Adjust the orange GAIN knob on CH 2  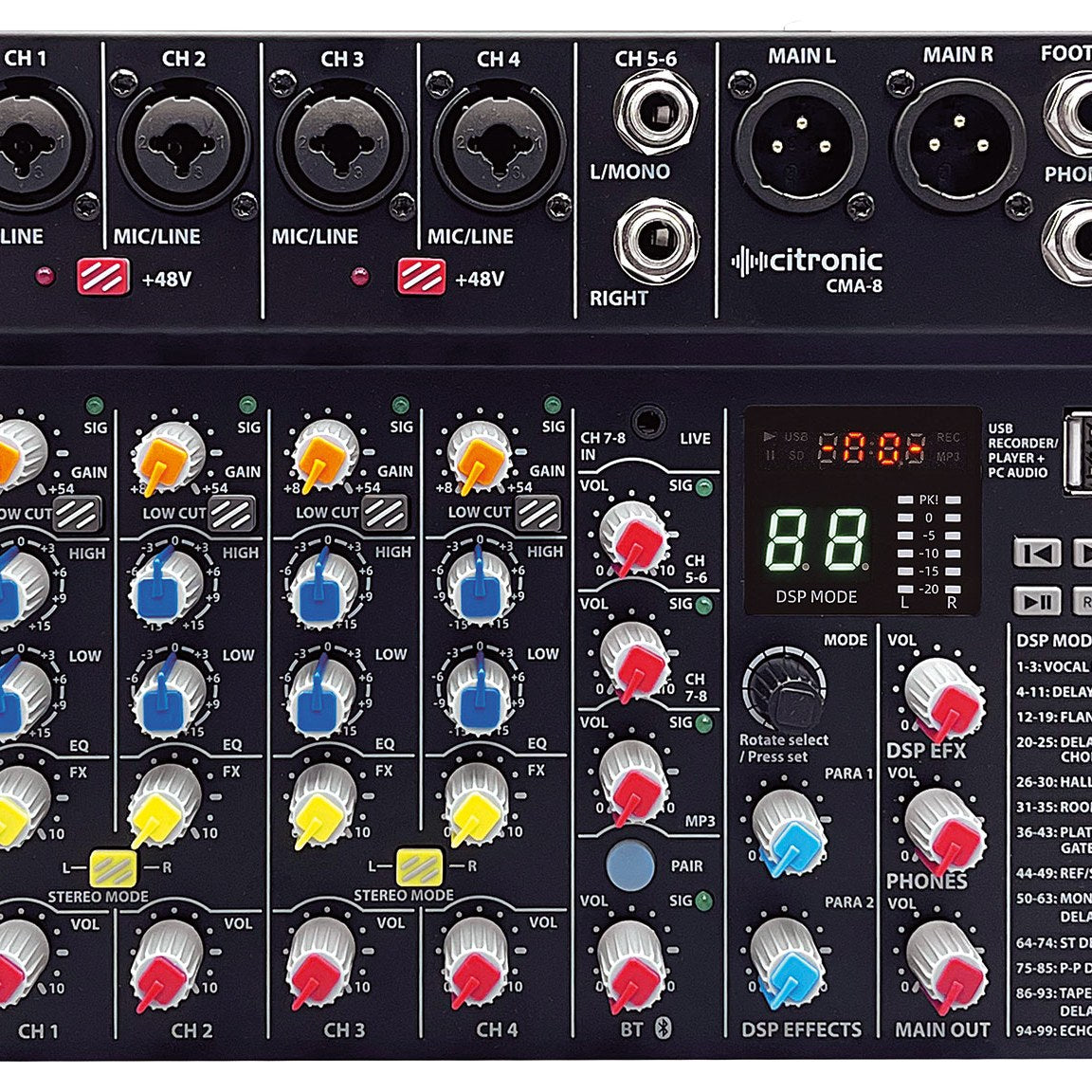(x=168, y=460)
